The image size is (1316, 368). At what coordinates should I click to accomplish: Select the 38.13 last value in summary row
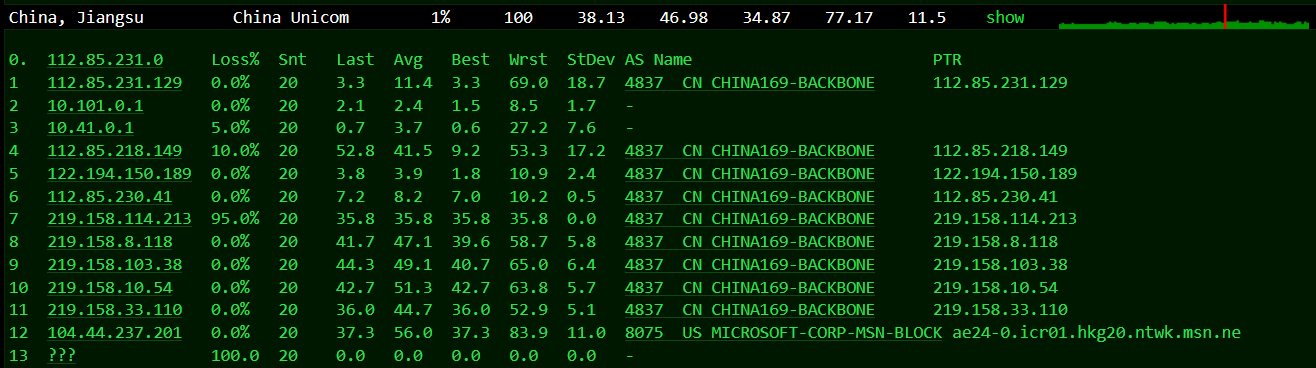601,18
